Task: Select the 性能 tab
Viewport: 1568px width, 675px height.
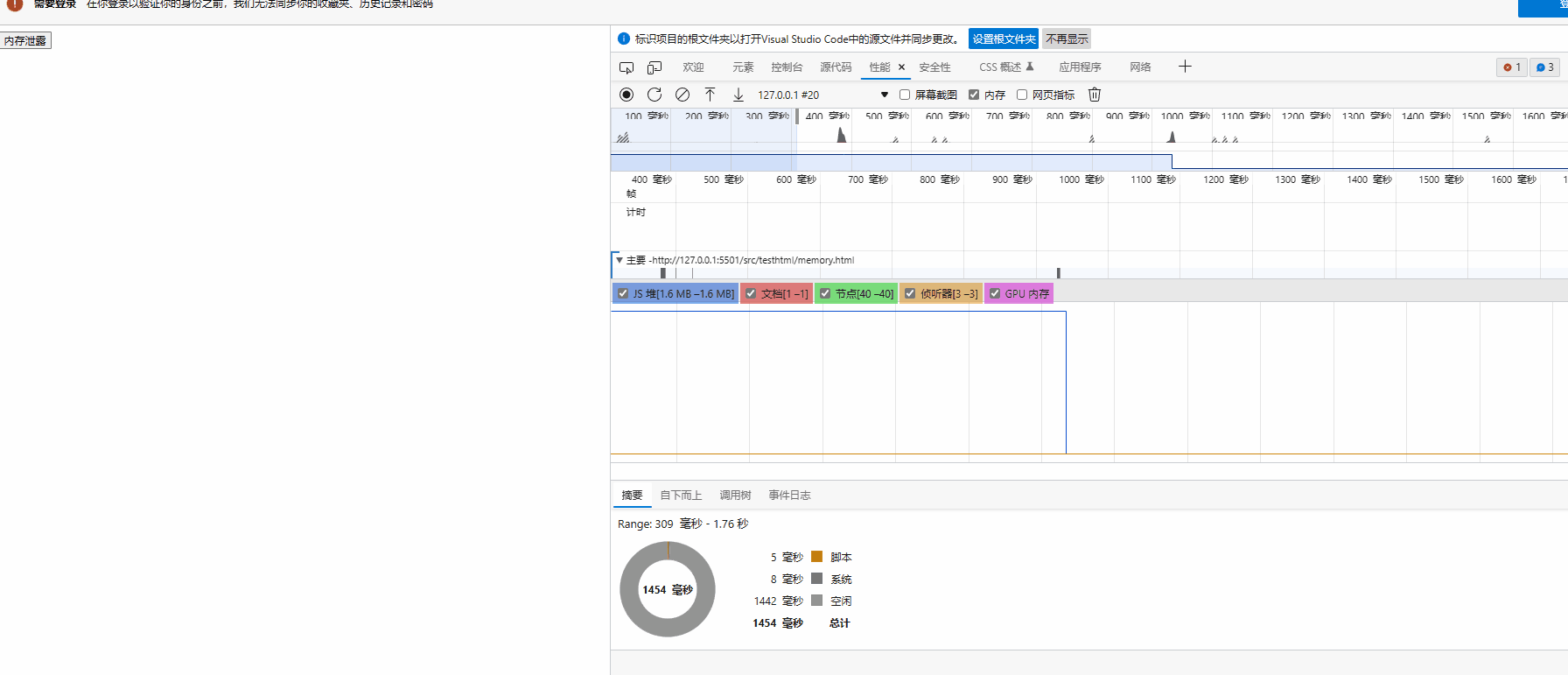Action: pyautogui.click(x=879, y=67)
